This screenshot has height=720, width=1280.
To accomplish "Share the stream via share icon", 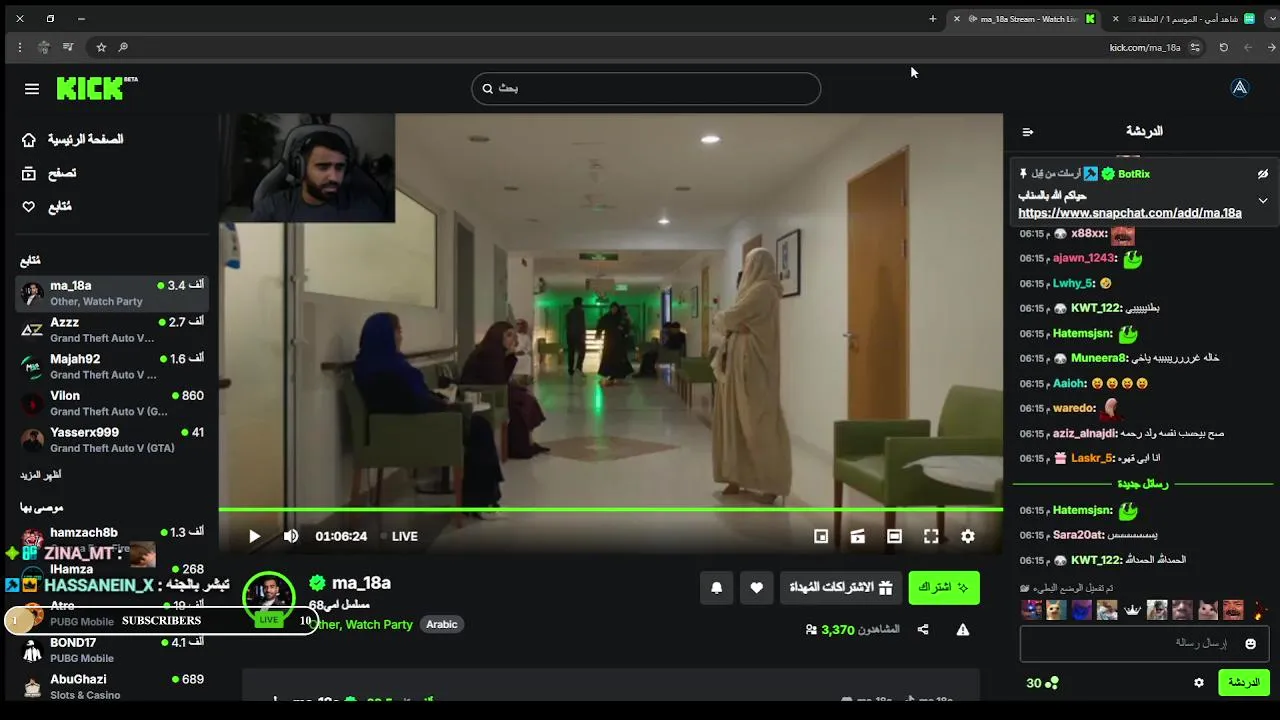I will pos(923,630).
